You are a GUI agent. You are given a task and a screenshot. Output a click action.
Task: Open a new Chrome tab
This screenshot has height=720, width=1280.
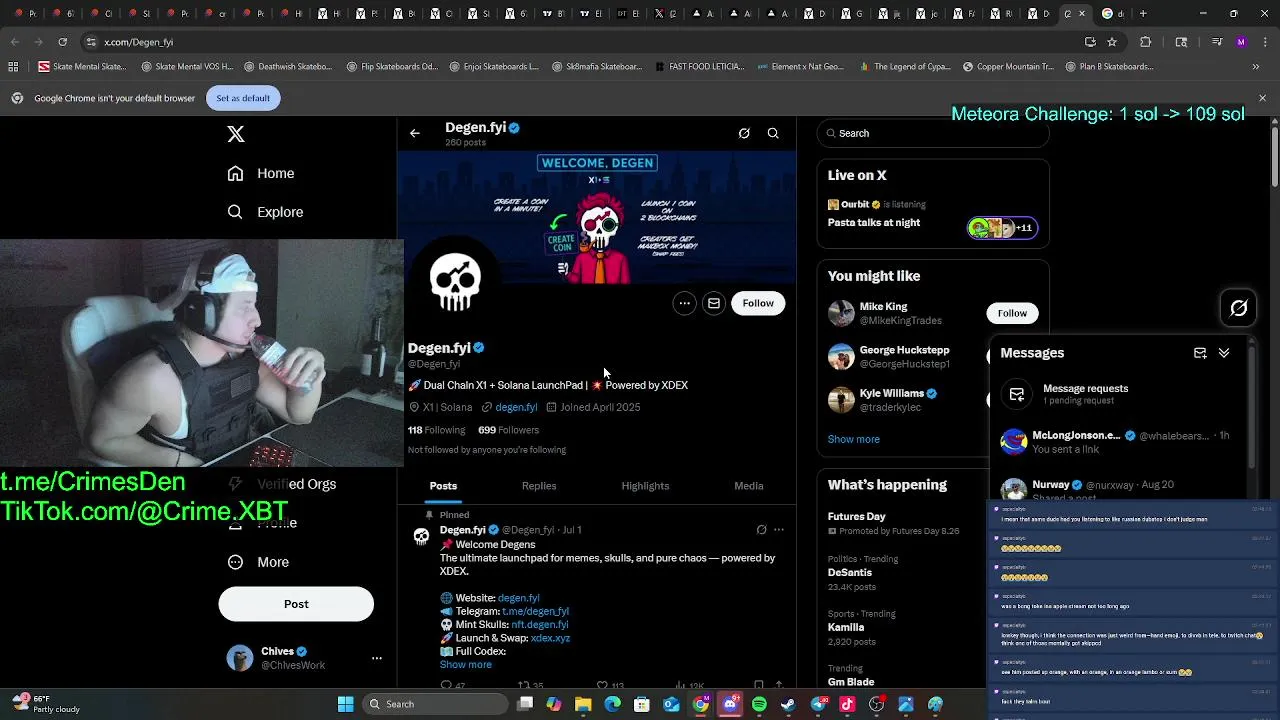click(1143, 14)
